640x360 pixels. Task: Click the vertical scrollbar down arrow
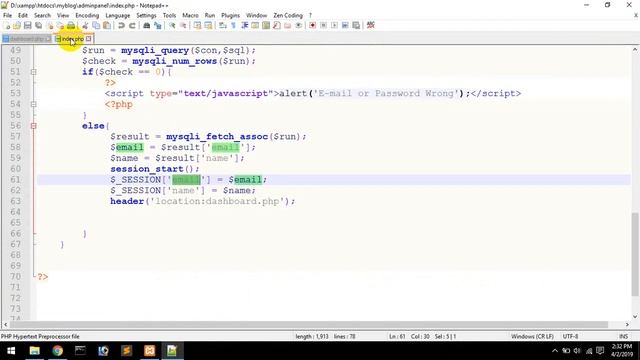coord(635,316)
